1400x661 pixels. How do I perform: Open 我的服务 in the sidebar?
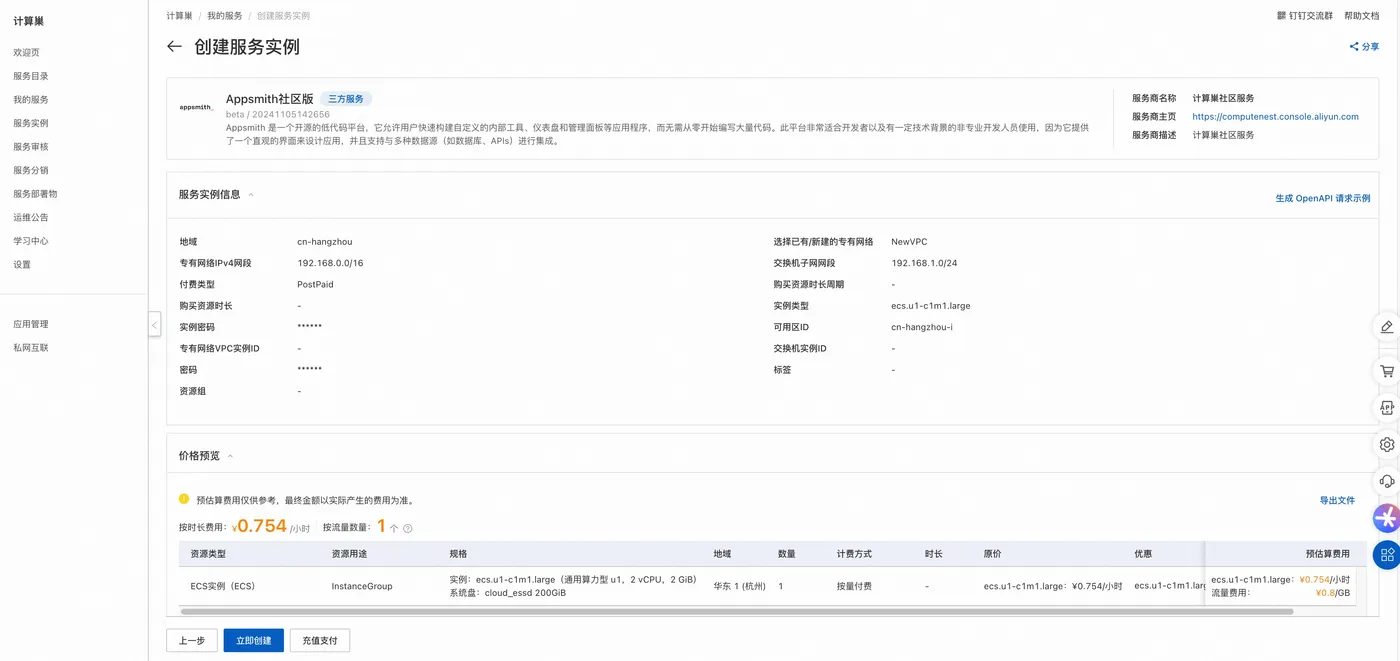tap(31, 100)
